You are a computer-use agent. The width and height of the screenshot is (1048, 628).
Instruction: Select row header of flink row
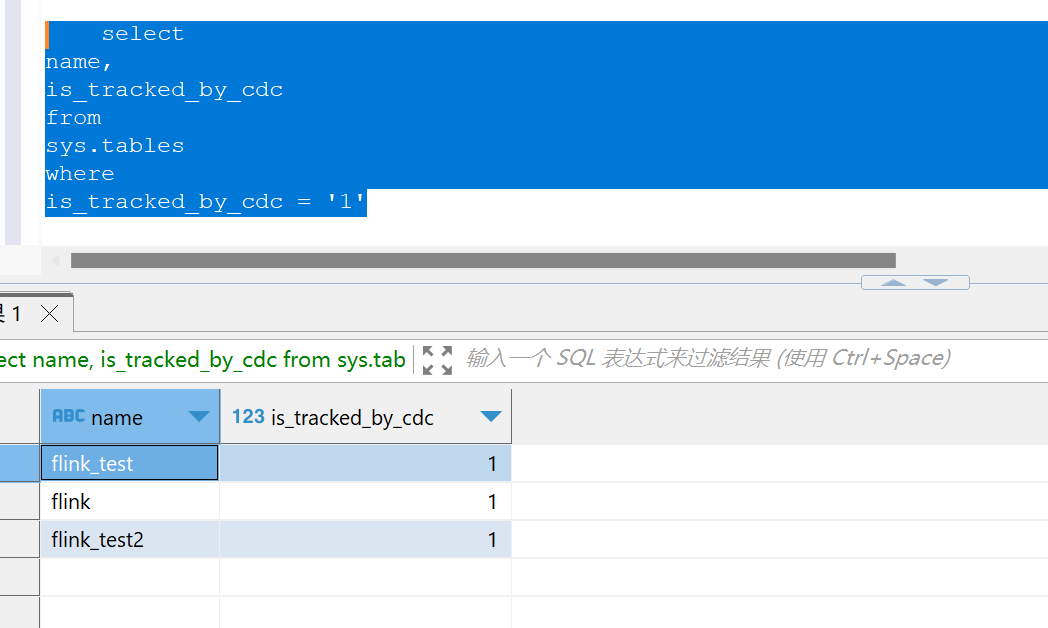click(19, 501)
